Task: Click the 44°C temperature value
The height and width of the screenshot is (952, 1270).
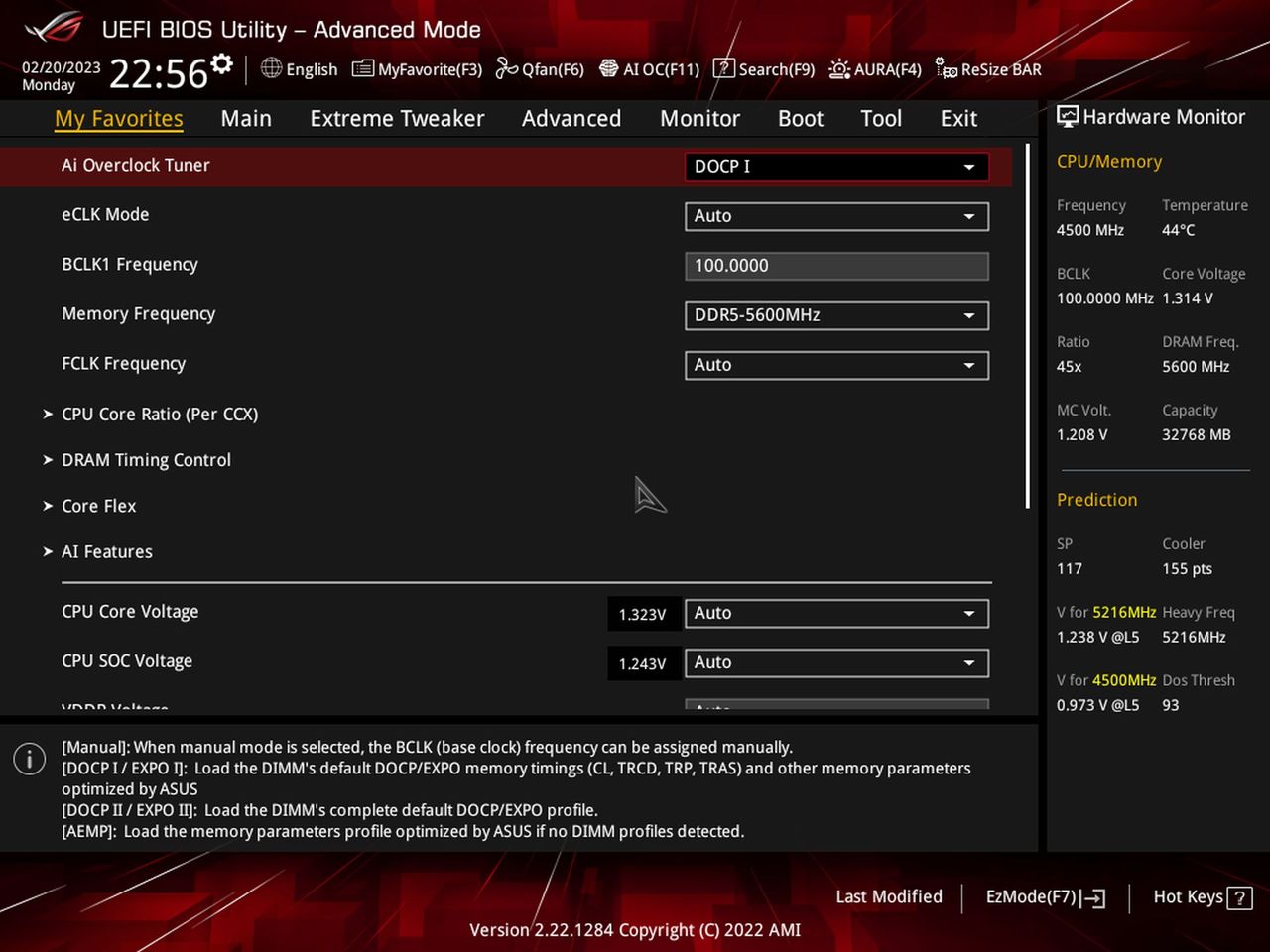Action: (x=1179, y=230)
